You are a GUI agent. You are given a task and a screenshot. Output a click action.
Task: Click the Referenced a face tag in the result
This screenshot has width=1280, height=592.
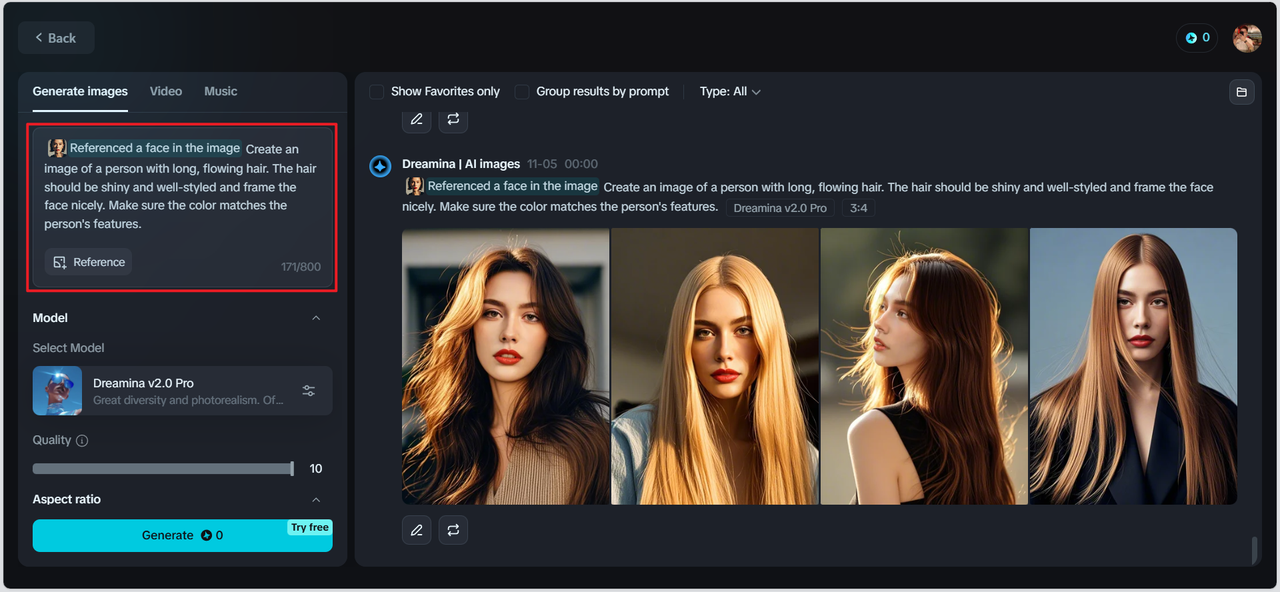tap(502, 186)
